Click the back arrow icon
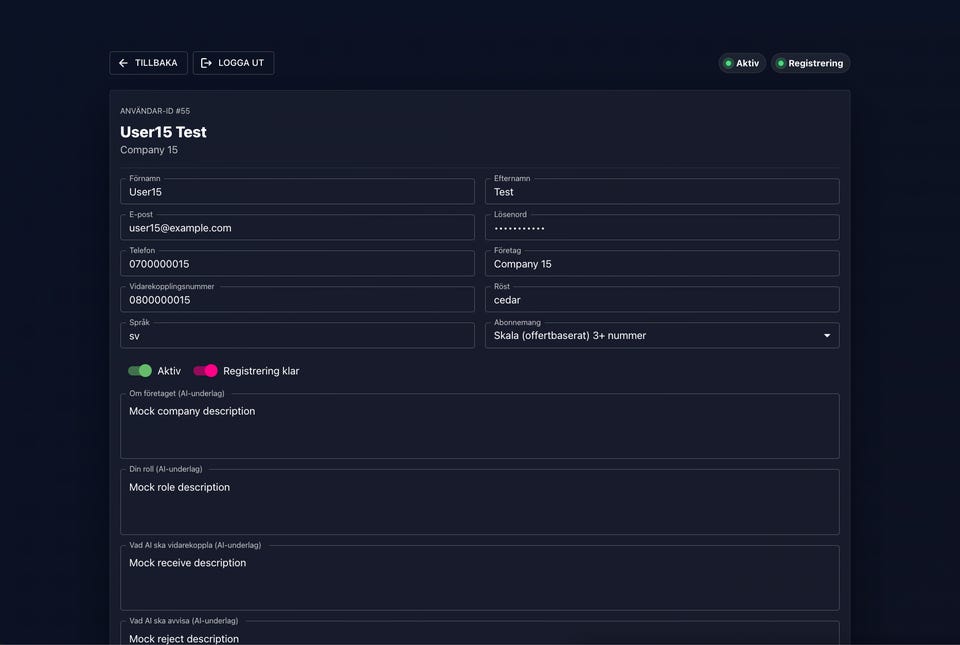 click(124, 63)
